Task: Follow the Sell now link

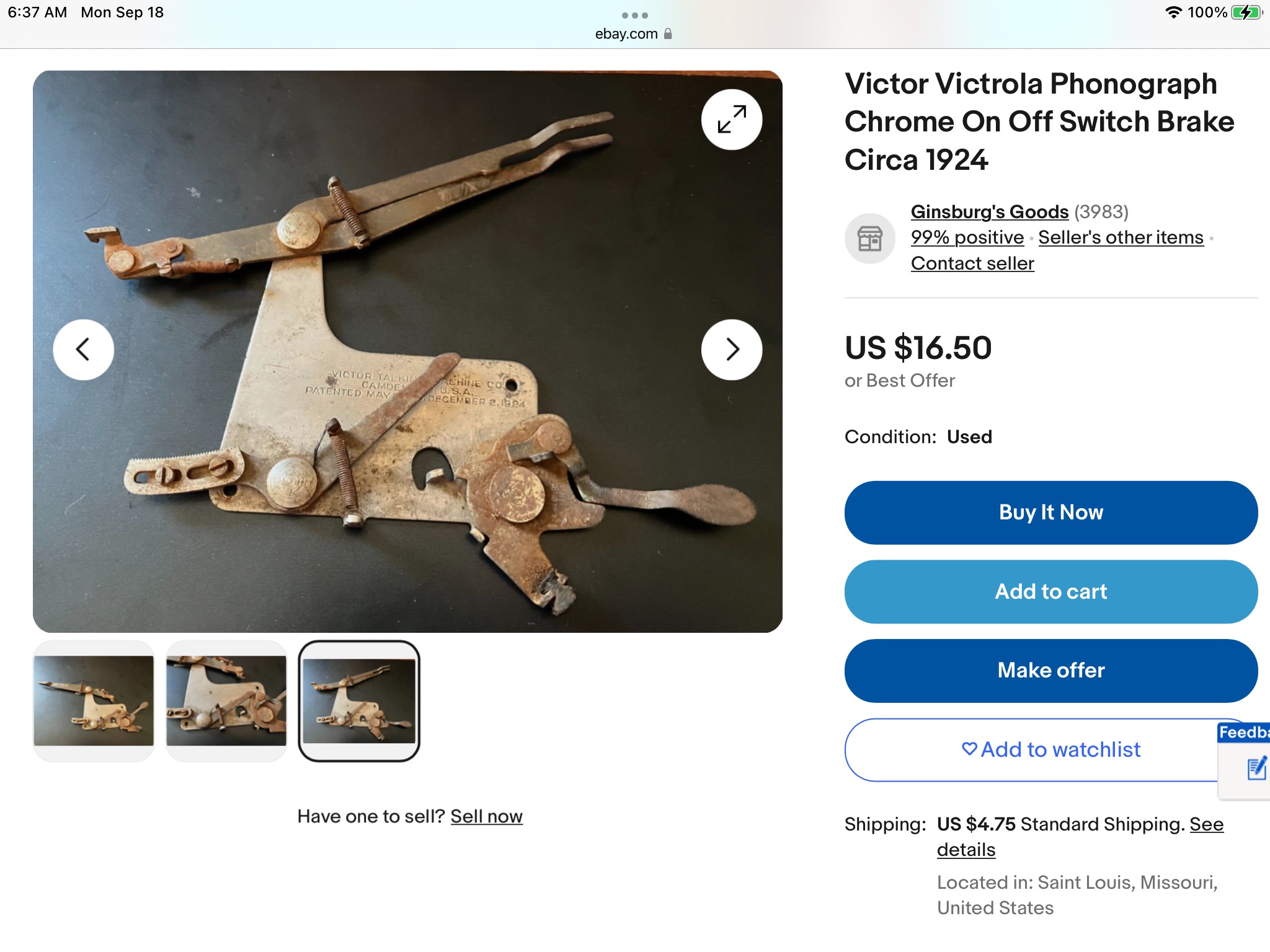Action: coord(486,816)
